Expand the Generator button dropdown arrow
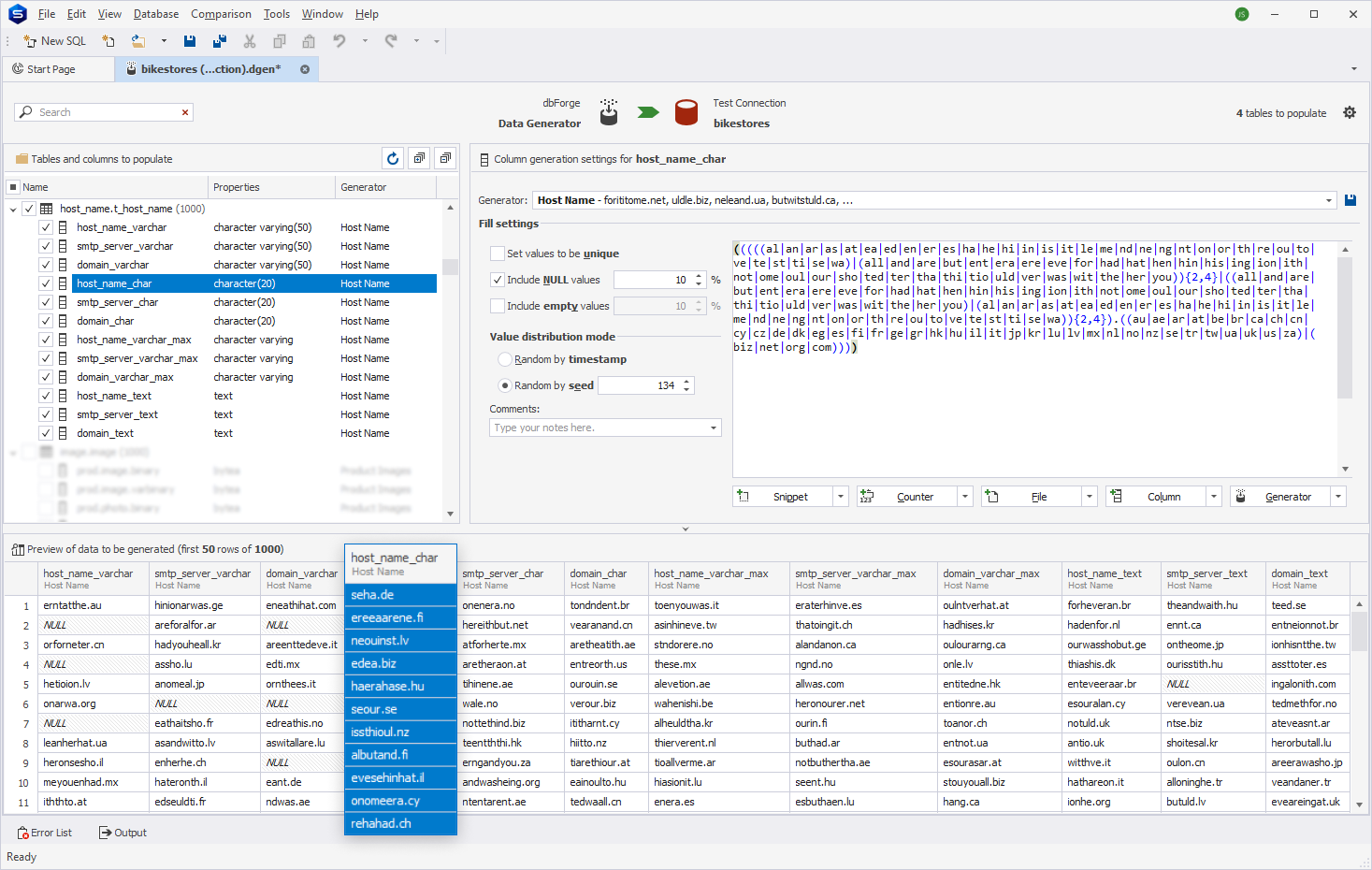This screenshot has height=870, width=1372. [1338, 497]
